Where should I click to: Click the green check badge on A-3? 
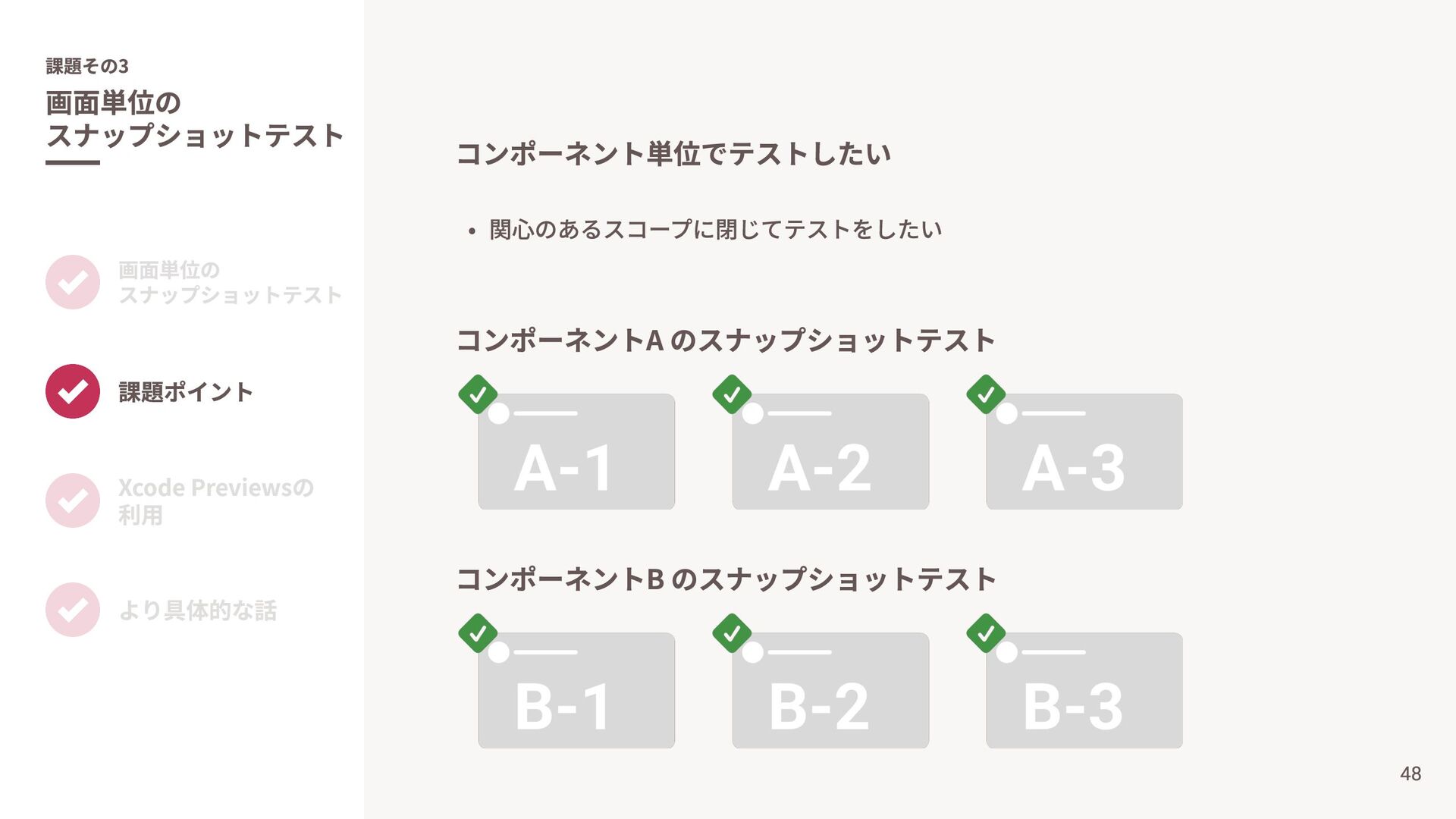986,394
